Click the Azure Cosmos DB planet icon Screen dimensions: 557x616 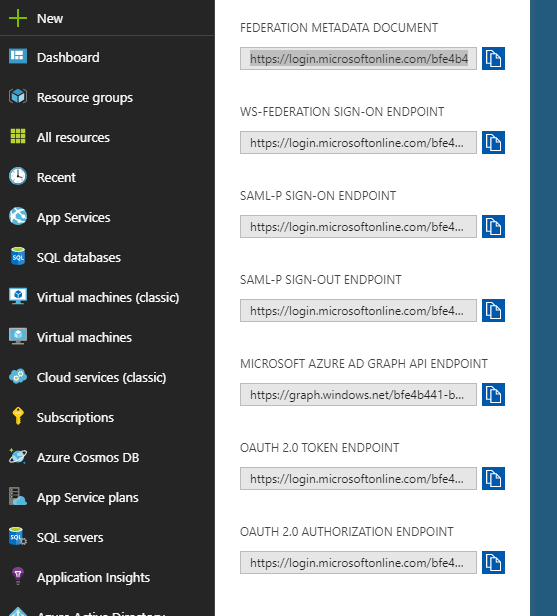(18, 456)
